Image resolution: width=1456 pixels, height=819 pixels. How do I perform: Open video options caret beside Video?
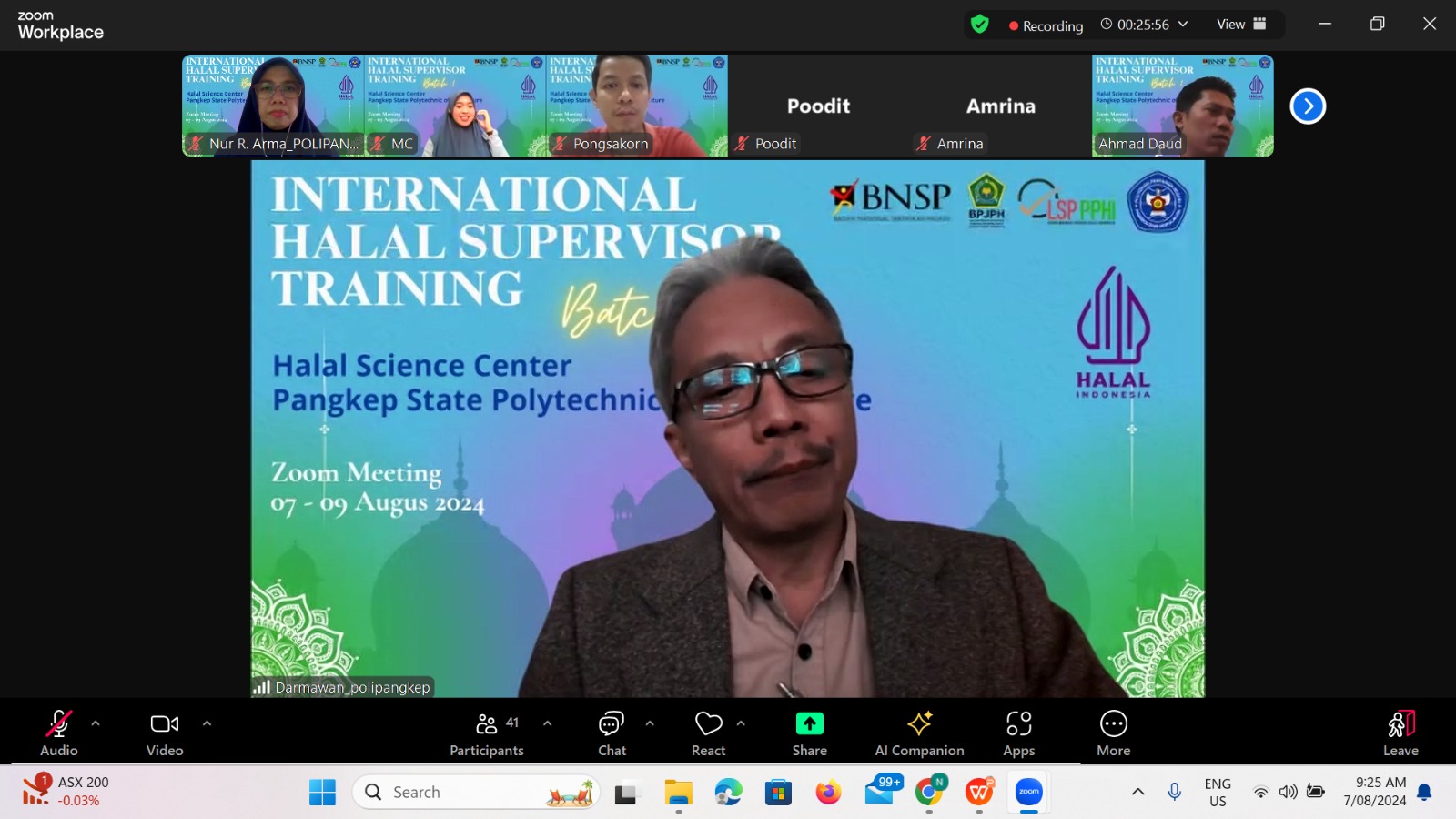click(x=207, y=724)
